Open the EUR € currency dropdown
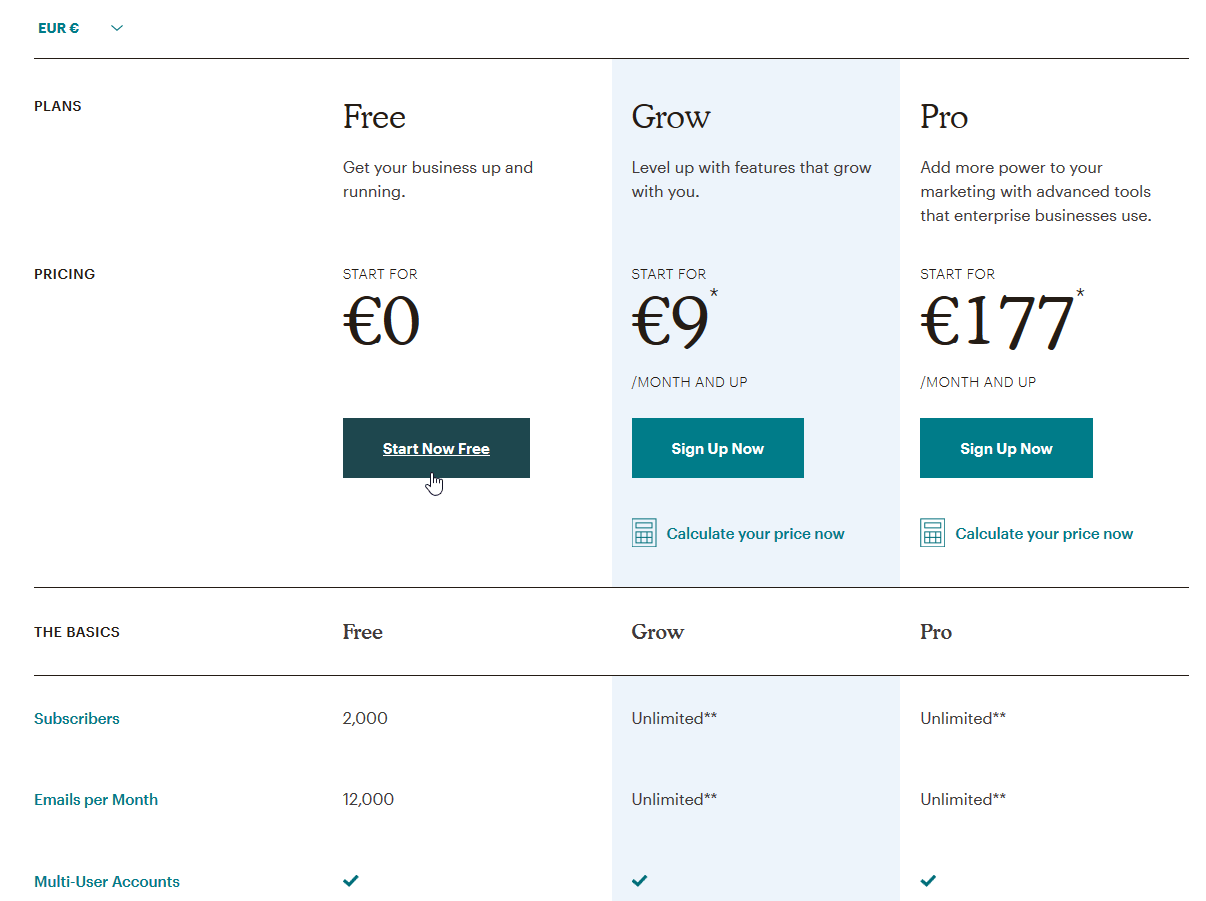This screenshot has height=901, width=1206. click(59, 28)
